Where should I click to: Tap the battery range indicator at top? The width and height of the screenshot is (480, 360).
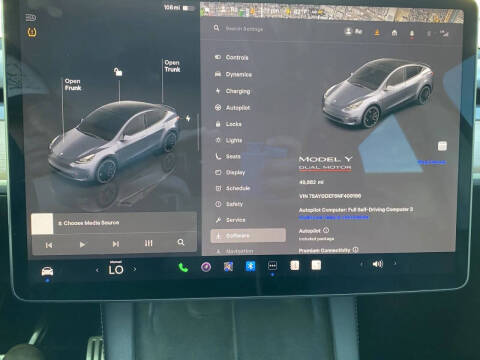click(179, 7)
